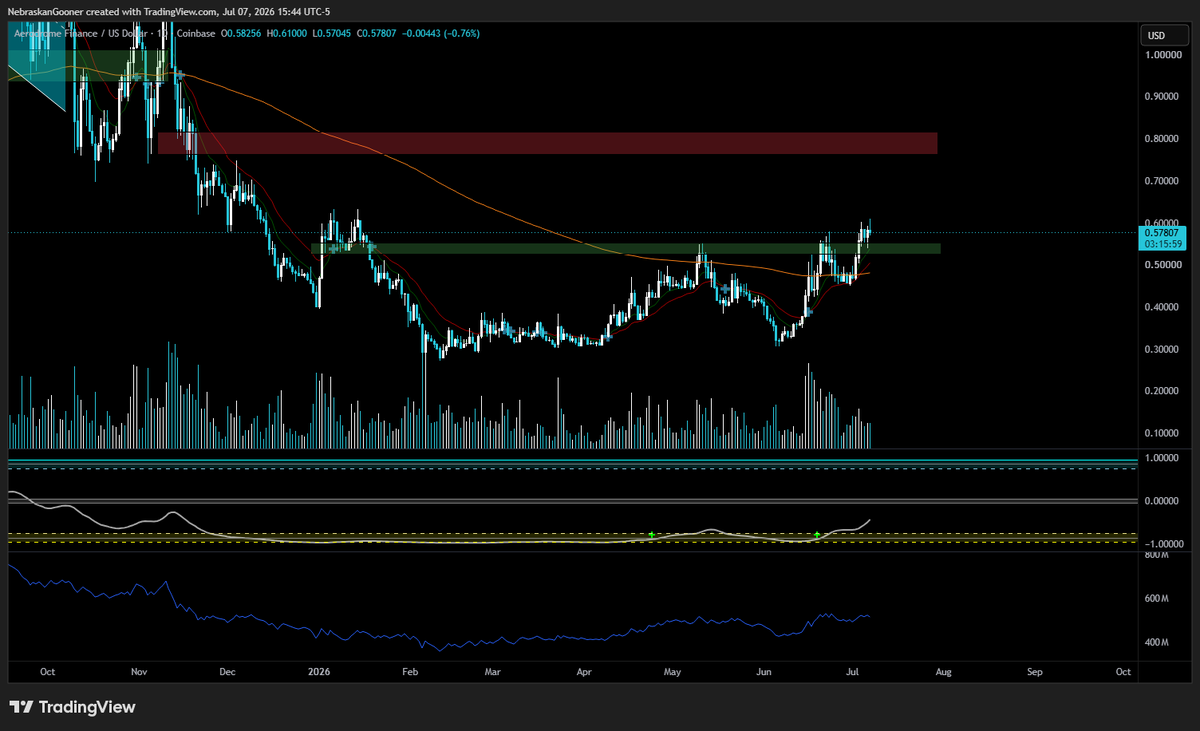Image resolution: width=1200 pixels, height=731 pixels.
Task: Click the Sep label on time axis
Action: [x=1034, y=672]
